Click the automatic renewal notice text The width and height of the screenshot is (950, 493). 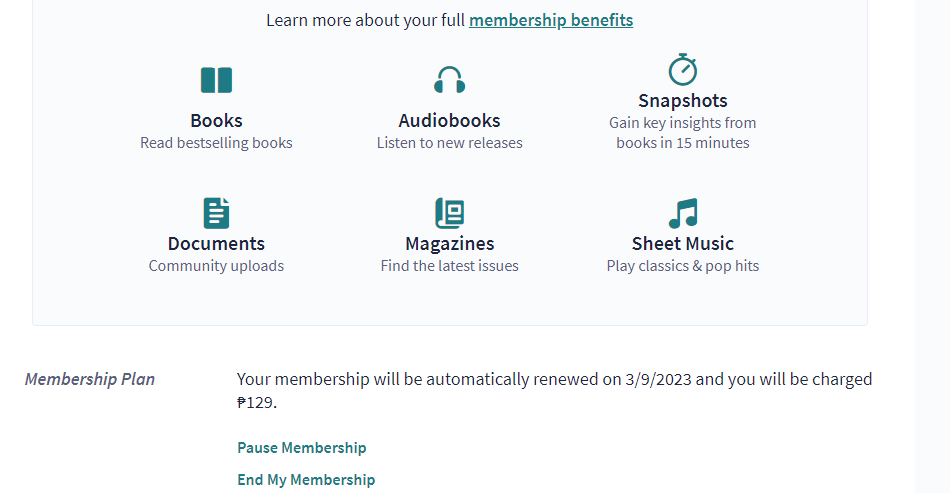pyautogui.click(x=554, y=380)
